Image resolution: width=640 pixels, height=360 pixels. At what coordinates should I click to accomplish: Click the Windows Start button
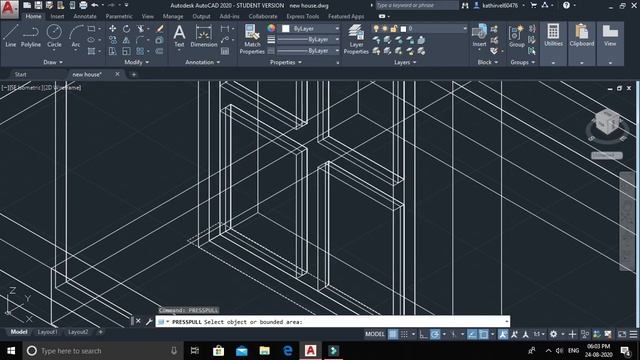11,351
